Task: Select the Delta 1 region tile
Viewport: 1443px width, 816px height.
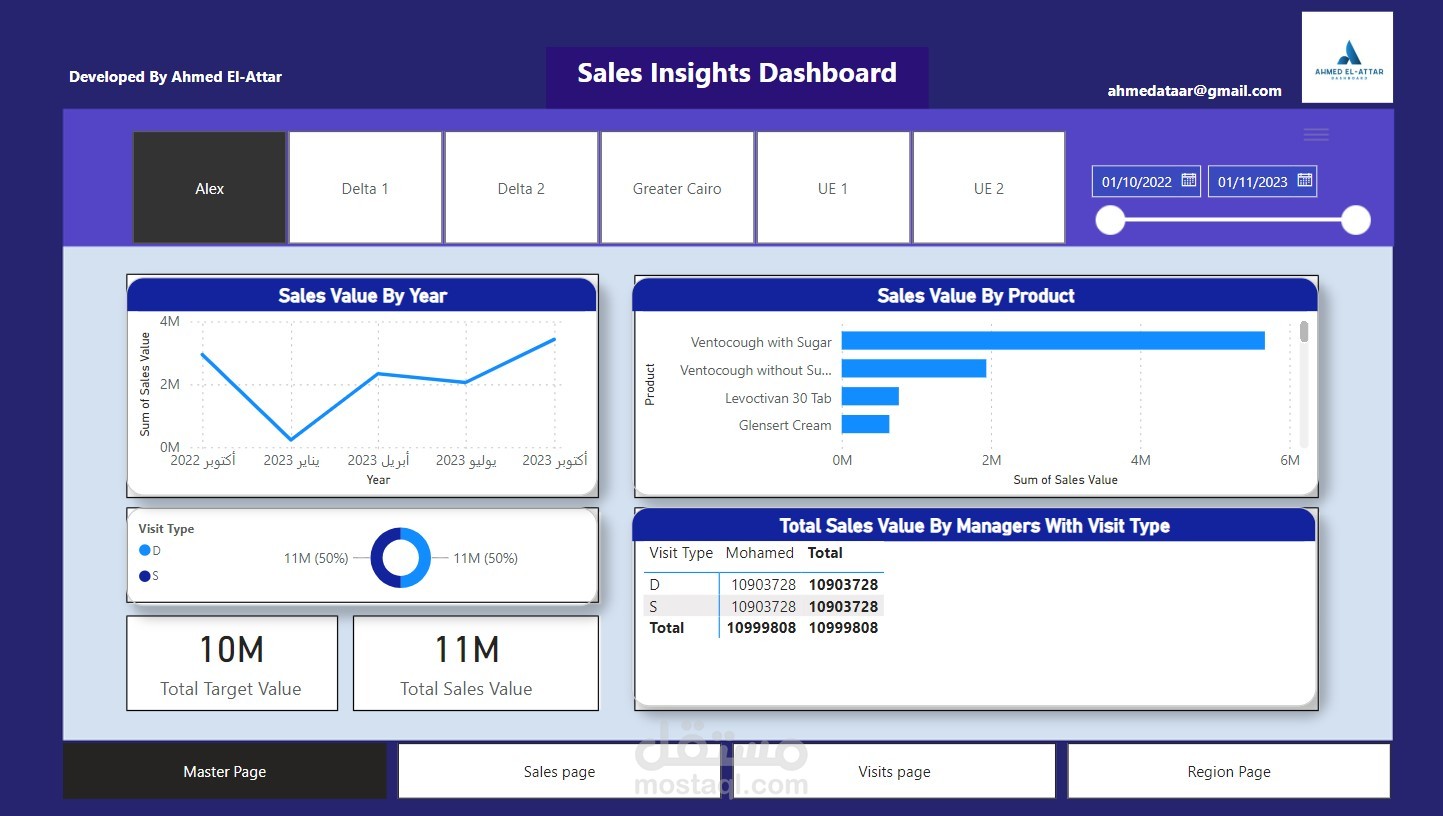Action: (x=365, y=188)
